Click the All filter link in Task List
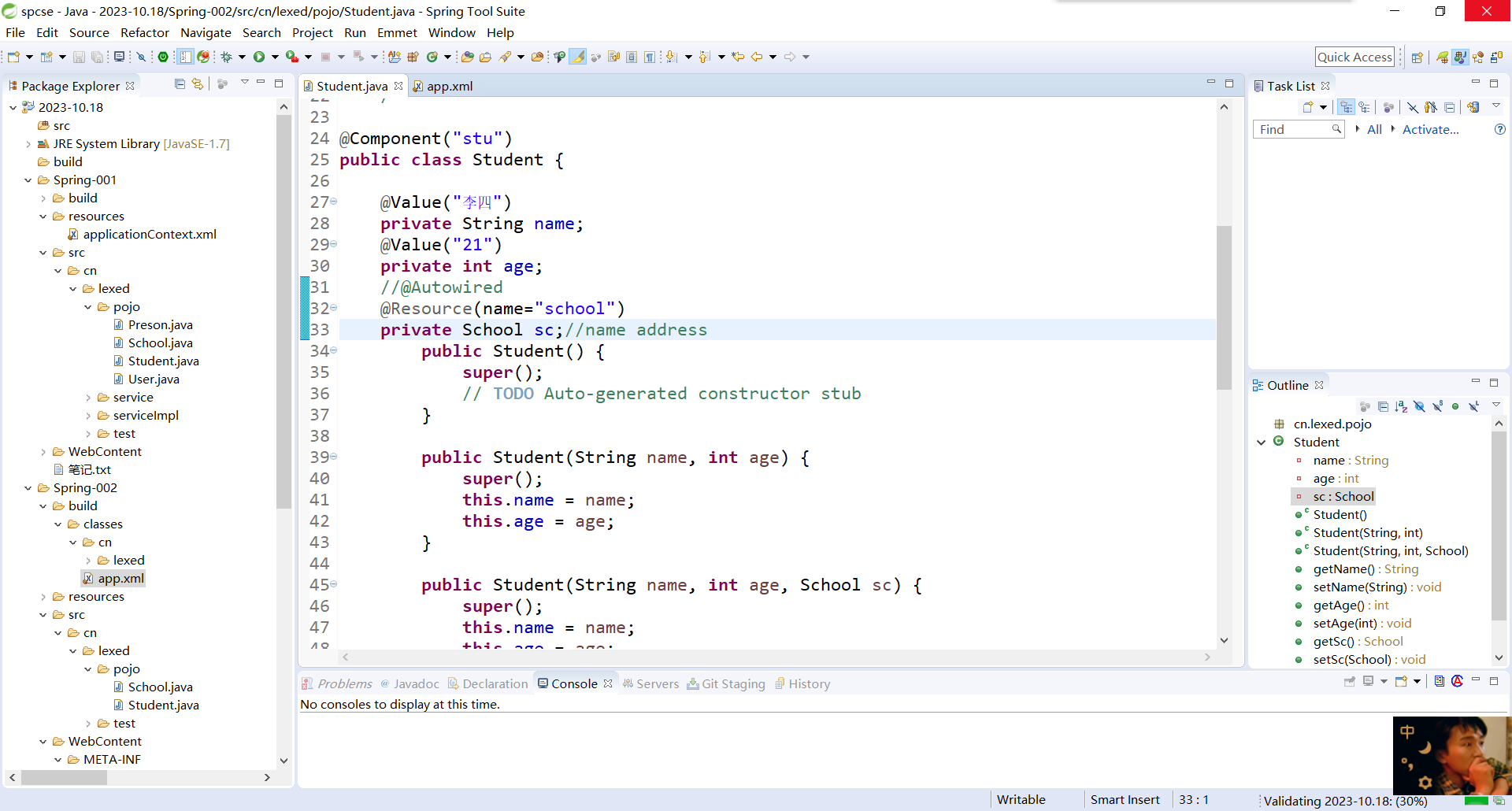Screen dimensions: 1512x811 pos(1374,129)
